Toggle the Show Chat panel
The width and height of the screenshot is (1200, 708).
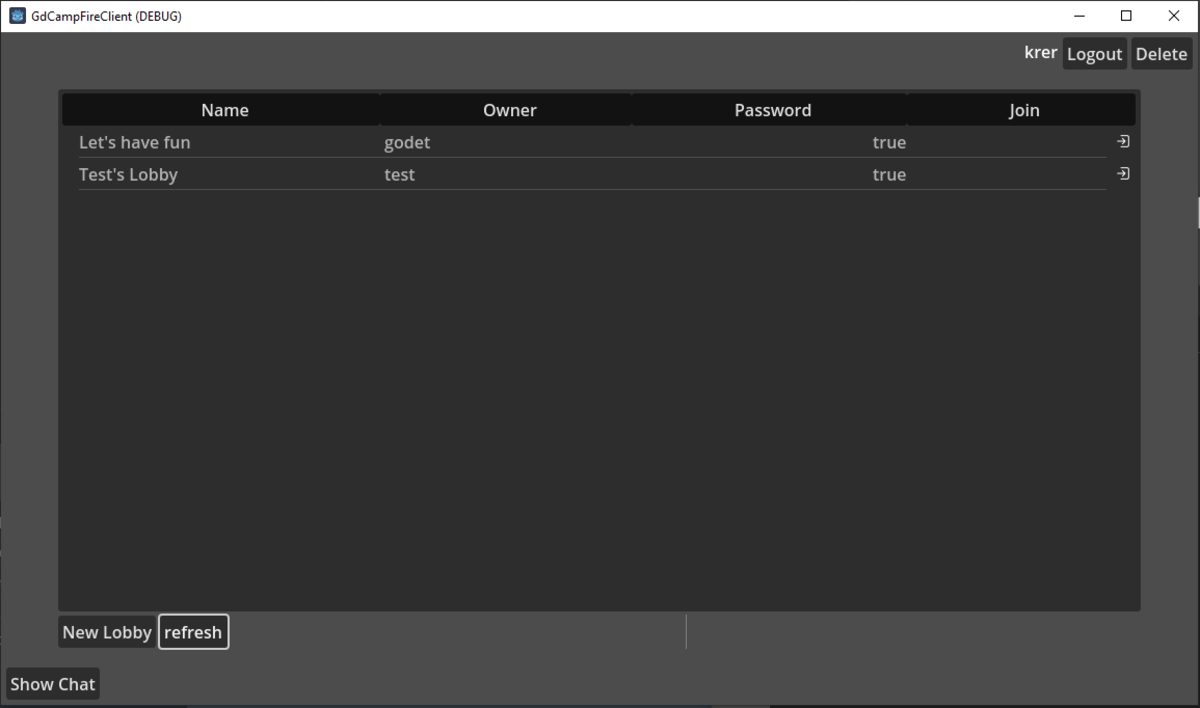click(x=53, y=684)
